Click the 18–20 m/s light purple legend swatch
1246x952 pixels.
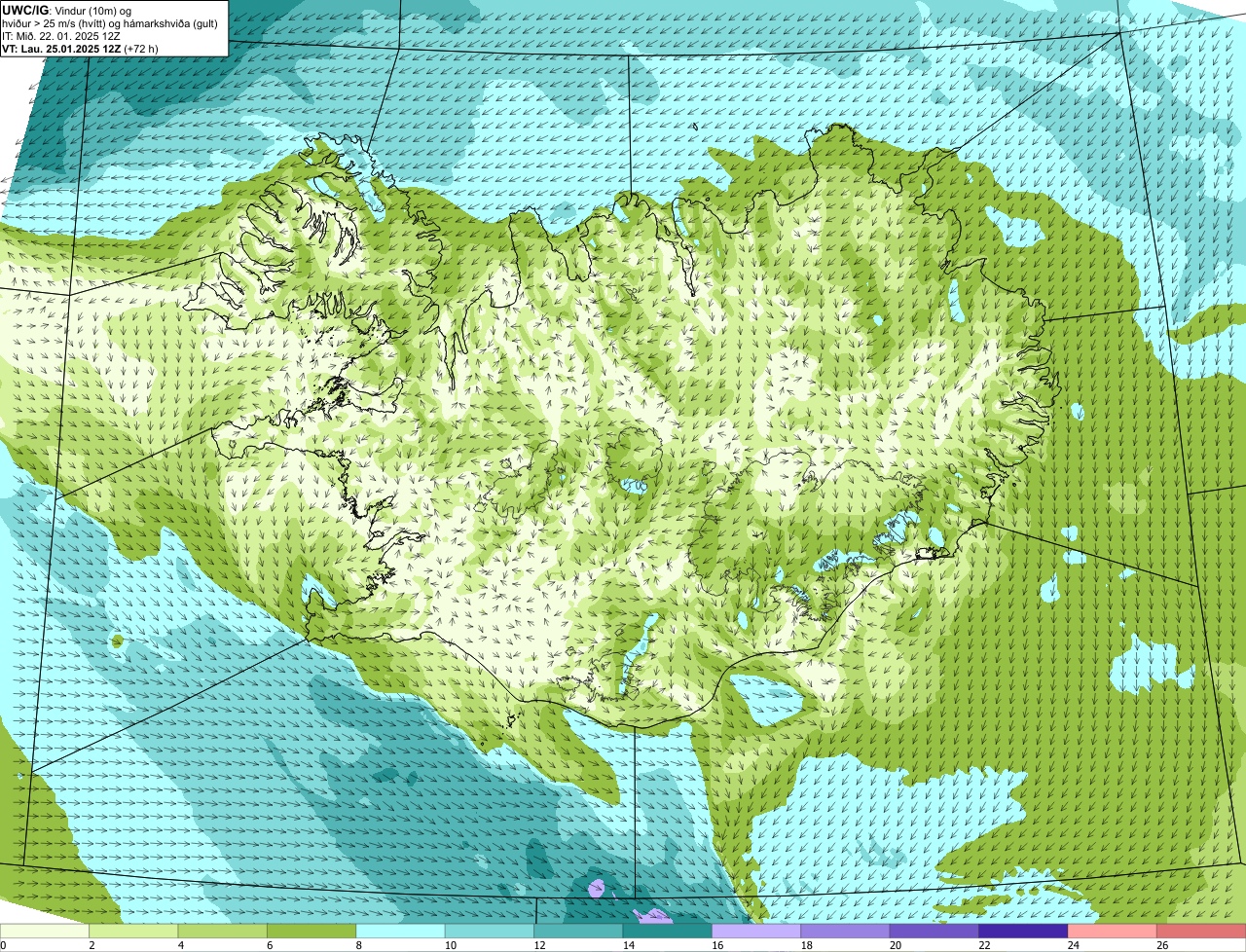[x=847, y=931]
